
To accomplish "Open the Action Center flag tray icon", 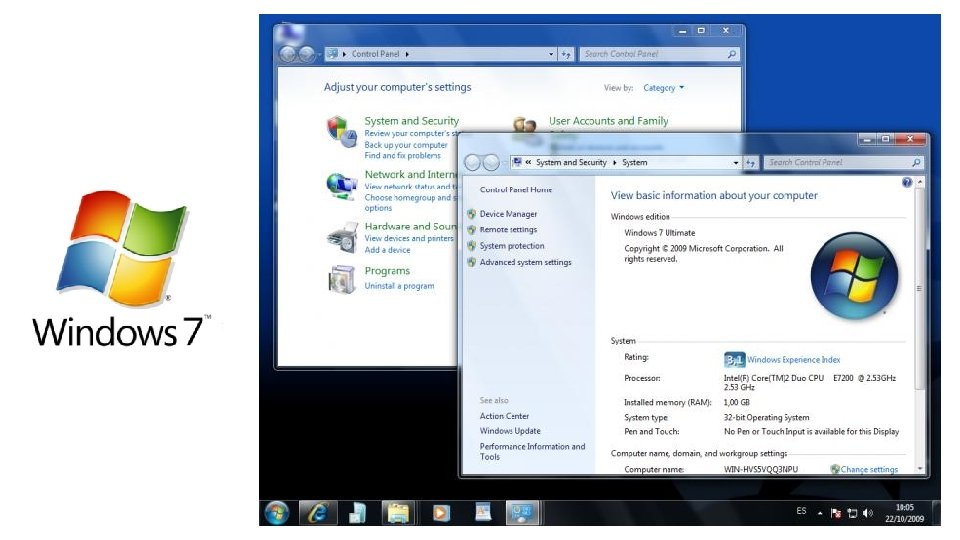I will pos(836,514).
